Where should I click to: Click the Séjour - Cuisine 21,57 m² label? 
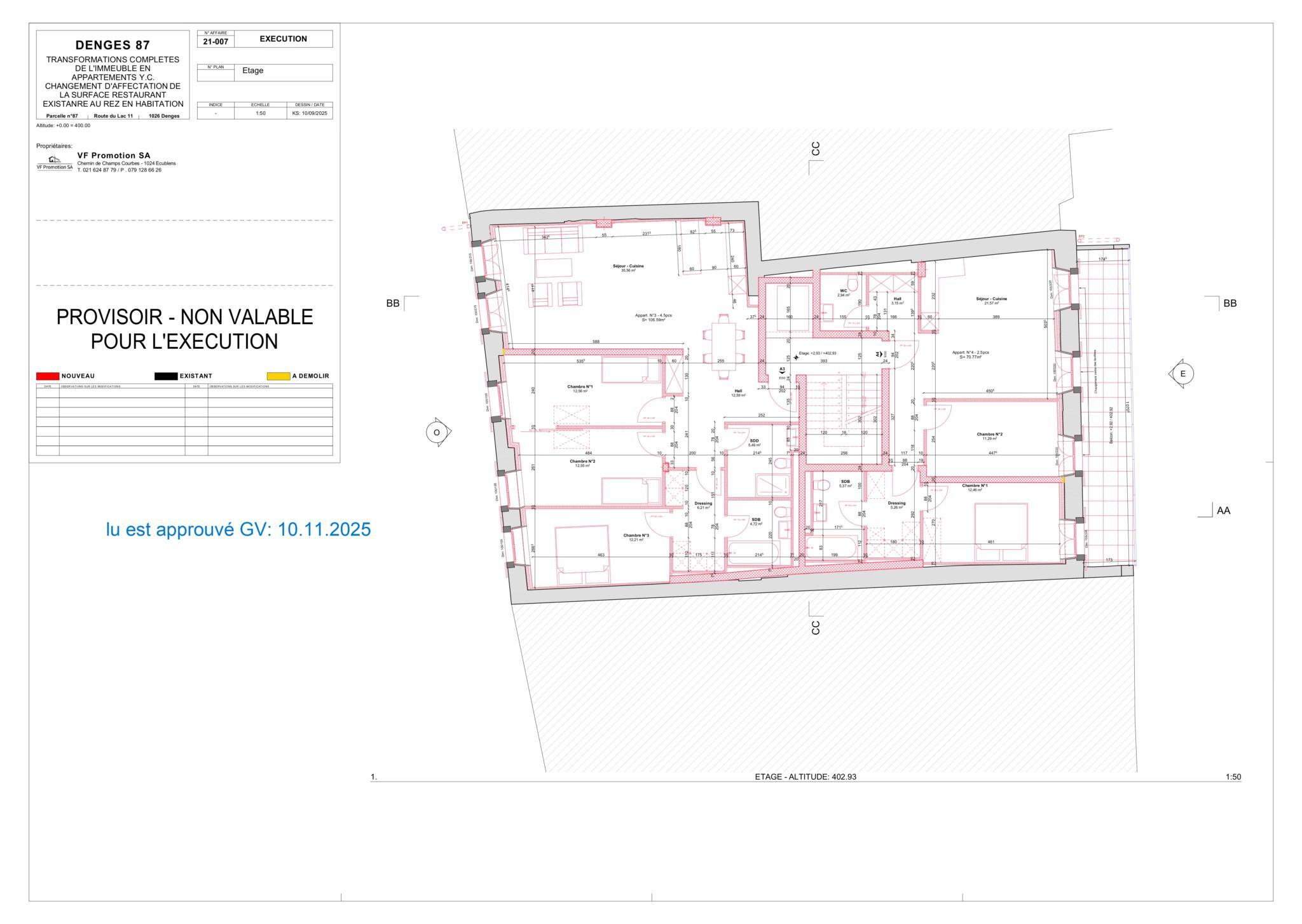[991, 301]
